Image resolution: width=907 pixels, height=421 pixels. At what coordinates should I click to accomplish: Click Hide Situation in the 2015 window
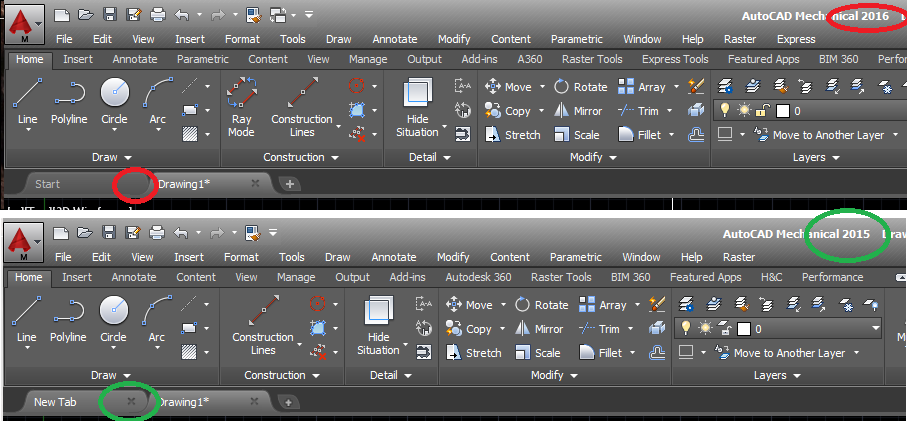point(378,325)
